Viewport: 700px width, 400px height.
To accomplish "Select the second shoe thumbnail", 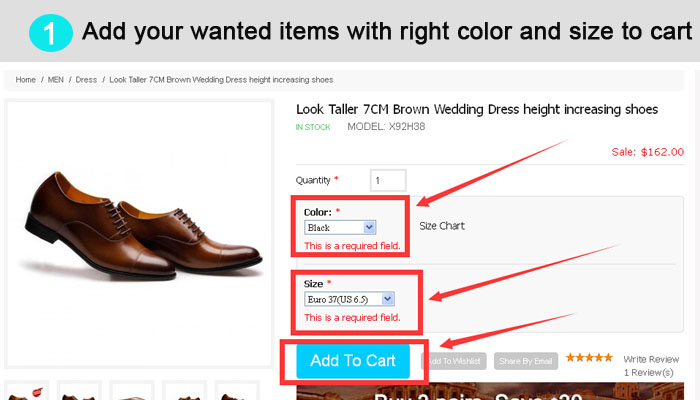I will (x=79, y=391).
